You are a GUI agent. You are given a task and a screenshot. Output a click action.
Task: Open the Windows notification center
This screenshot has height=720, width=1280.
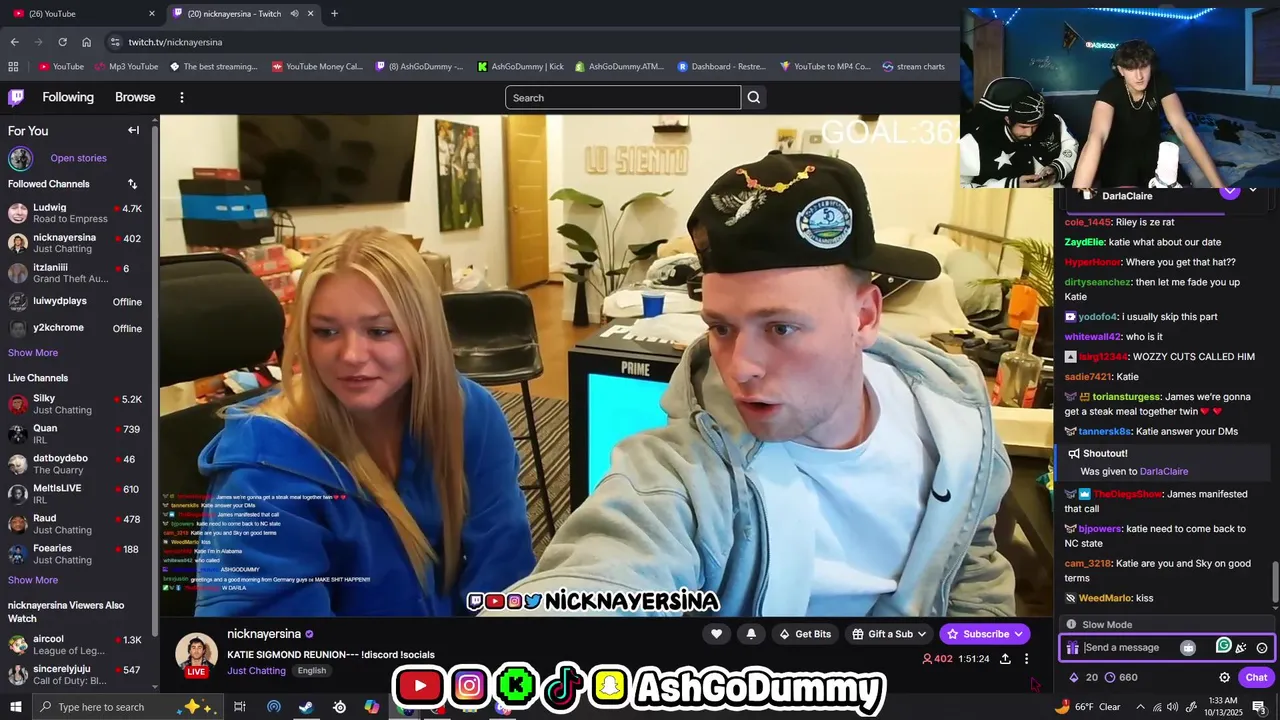[1260, 707]
